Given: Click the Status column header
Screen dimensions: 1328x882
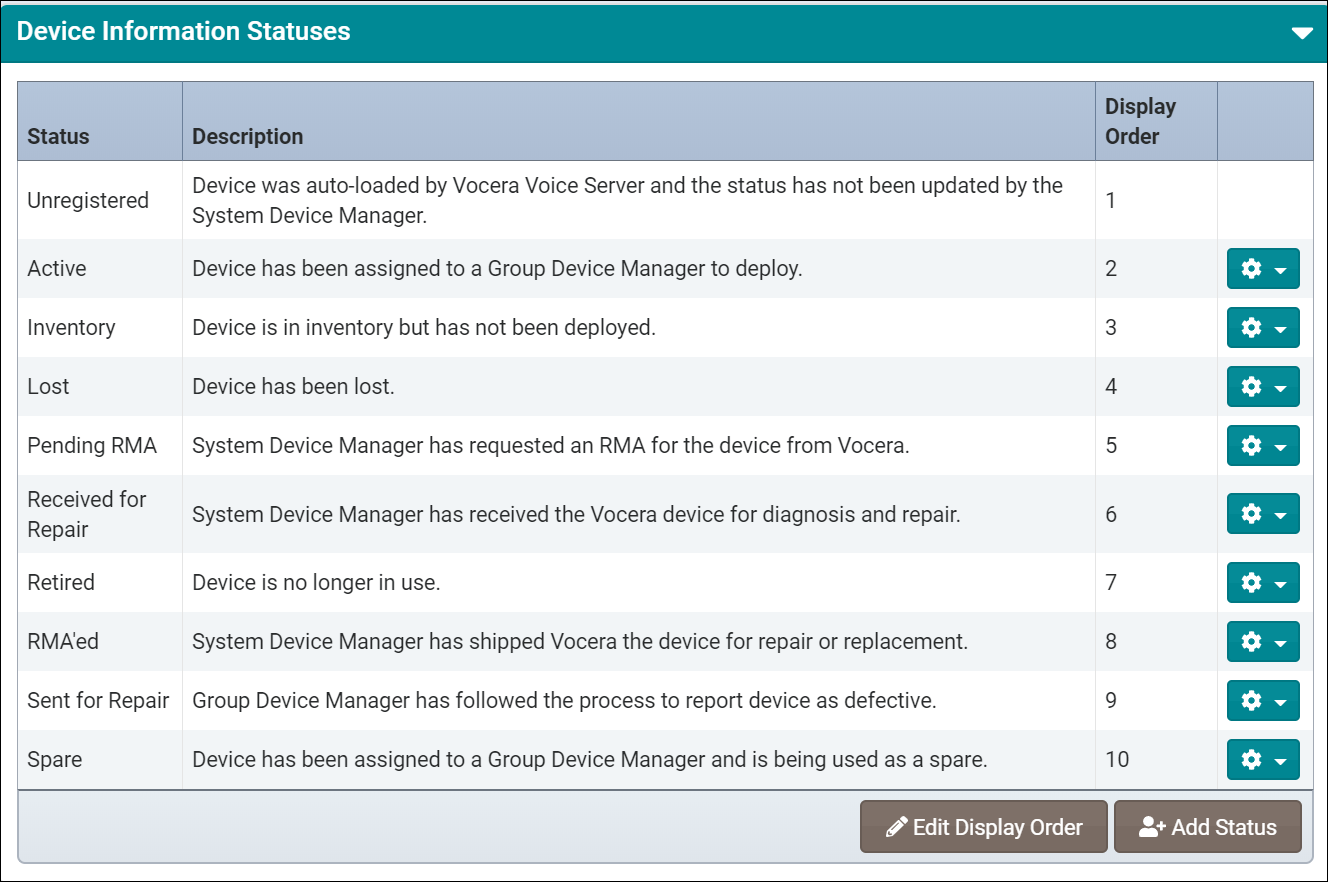Looking at the screenshot, I should click(57, 136).
